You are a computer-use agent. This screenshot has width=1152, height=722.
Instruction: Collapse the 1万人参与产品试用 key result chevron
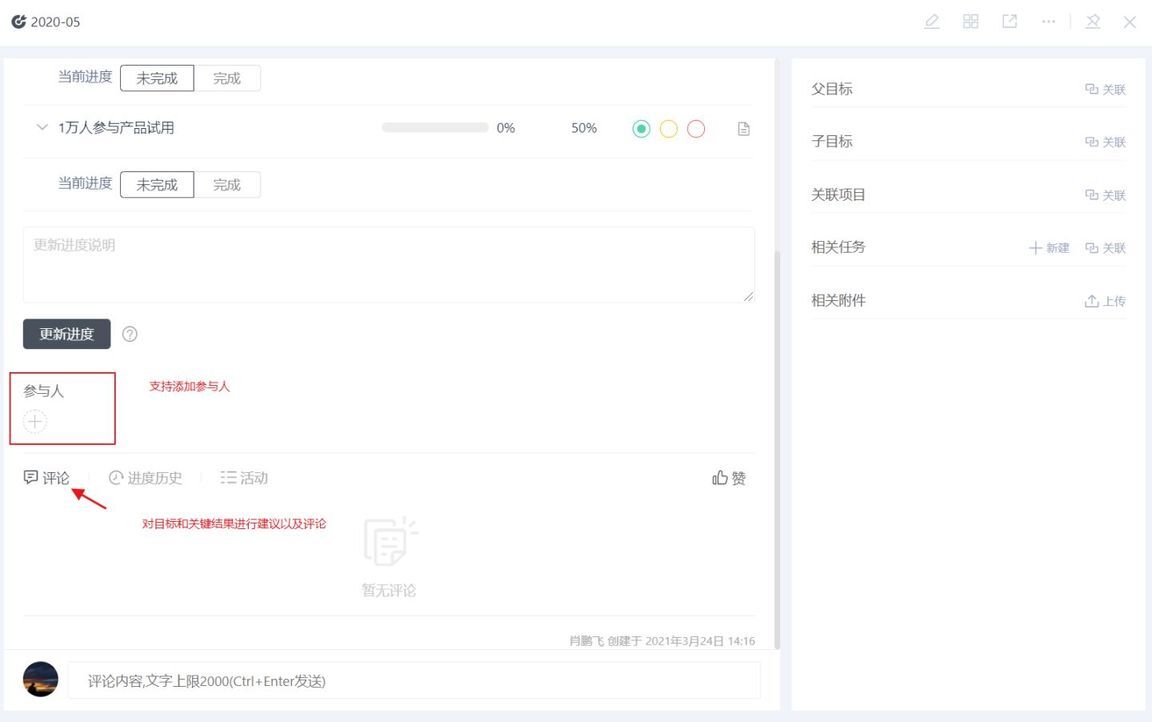[42, 127]
